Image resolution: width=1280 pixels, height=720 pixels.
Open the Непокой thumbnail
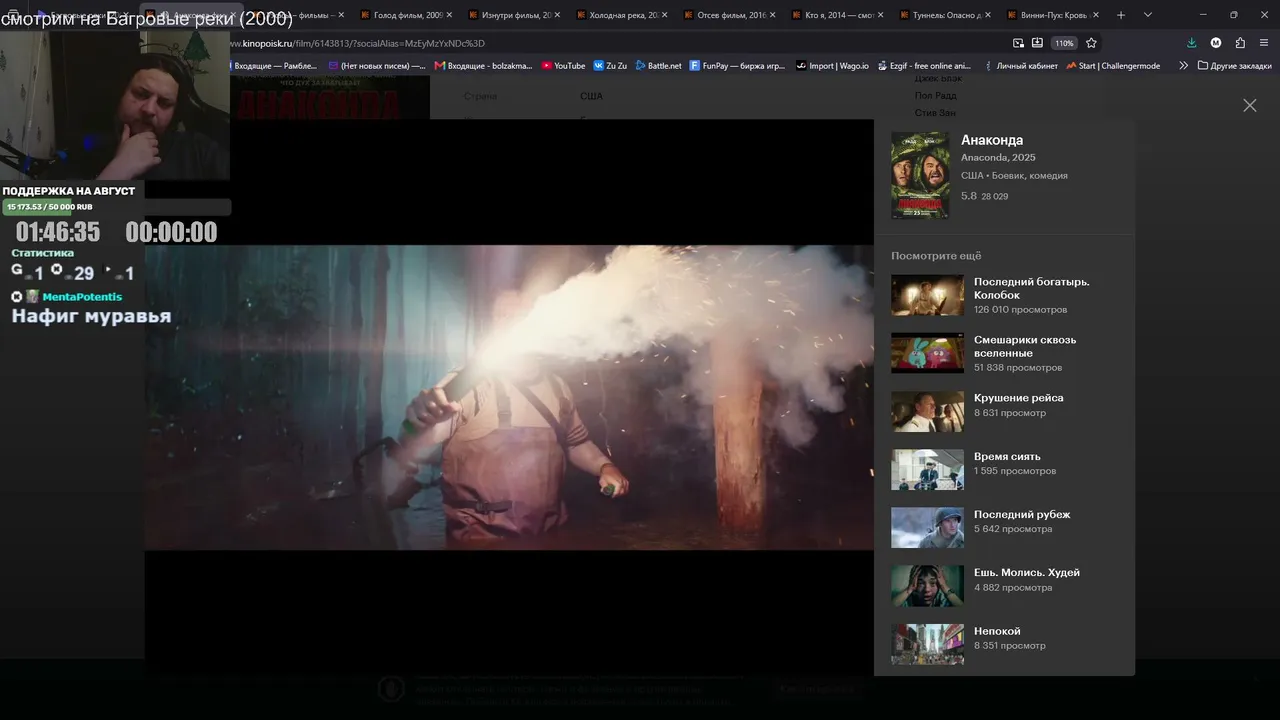pos(927,645)
